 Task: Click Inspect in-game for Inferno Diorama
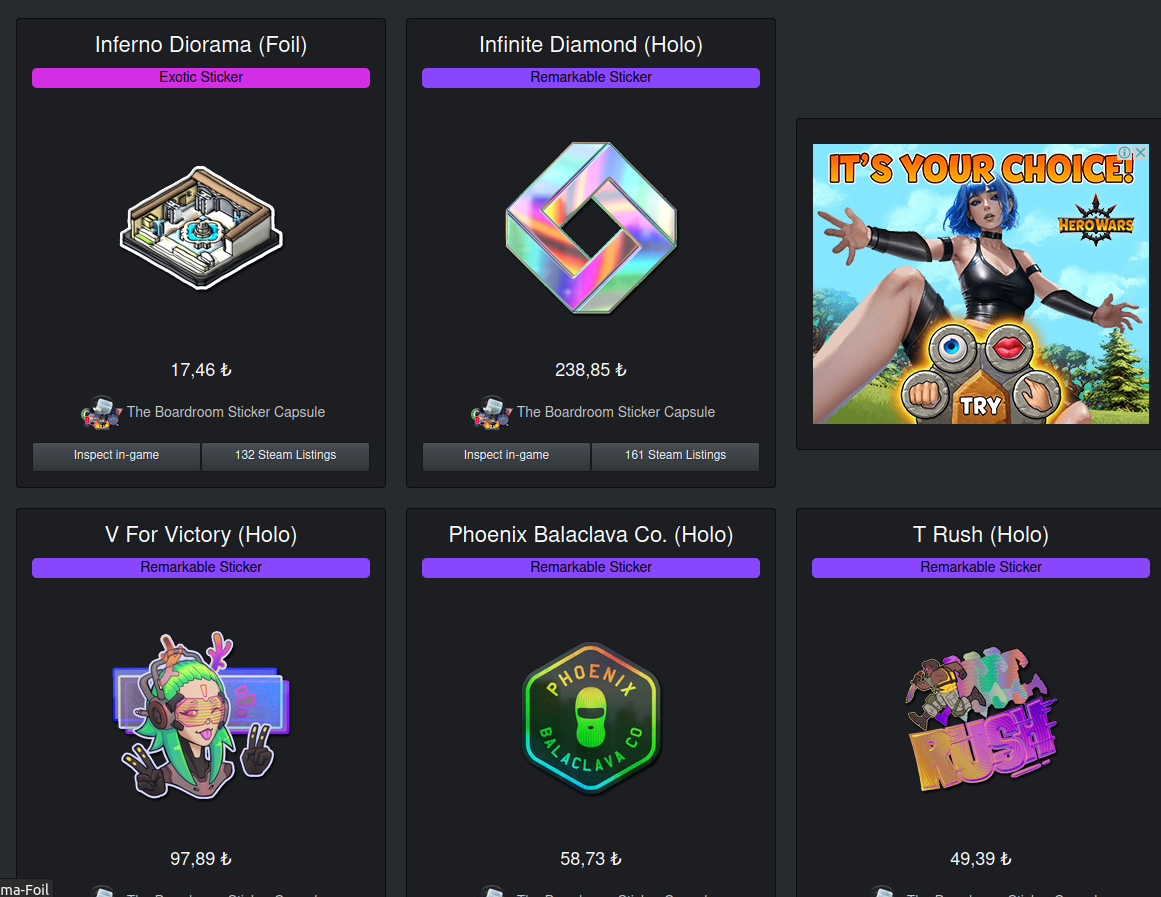coord(116,456)
